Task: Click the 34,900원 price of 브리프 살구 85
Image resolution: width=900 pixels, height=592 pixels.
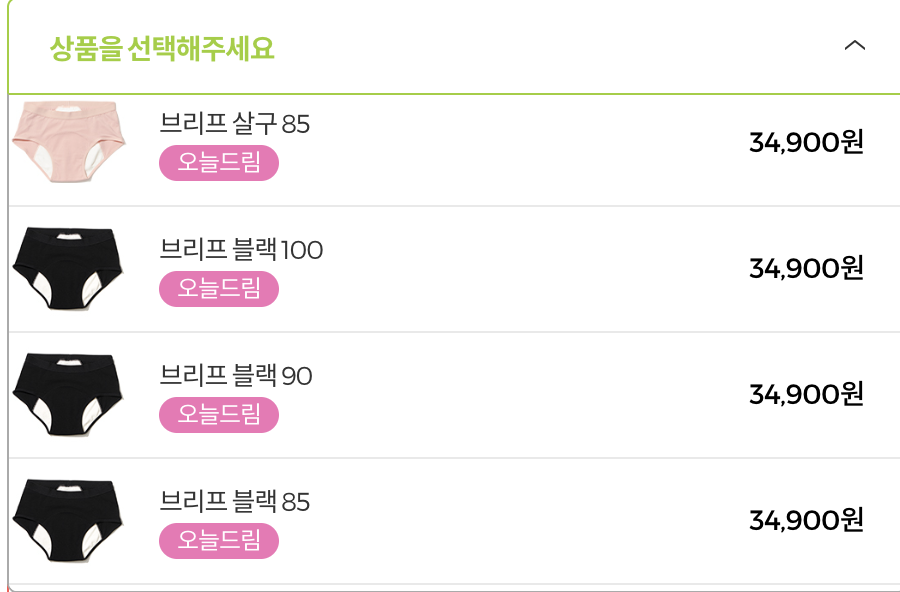Action: coord(806,142)
